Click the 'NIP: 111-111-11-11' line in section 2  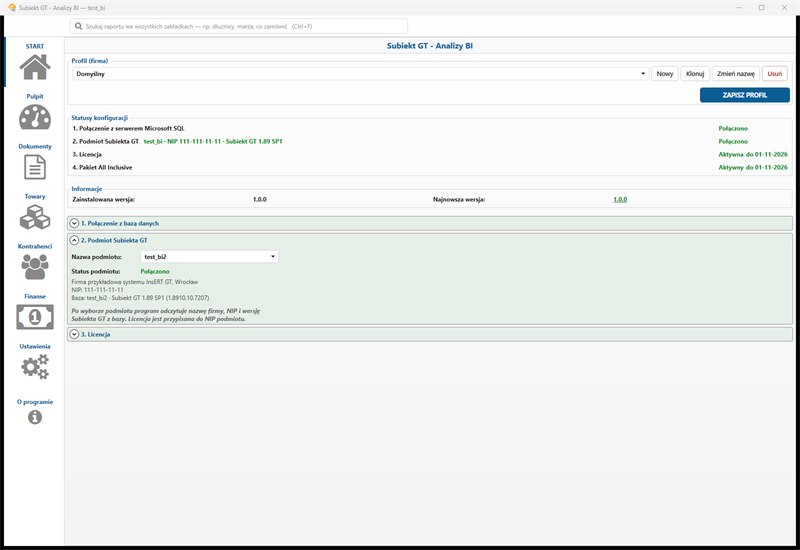pyautogui.click(x=97, y=290)
